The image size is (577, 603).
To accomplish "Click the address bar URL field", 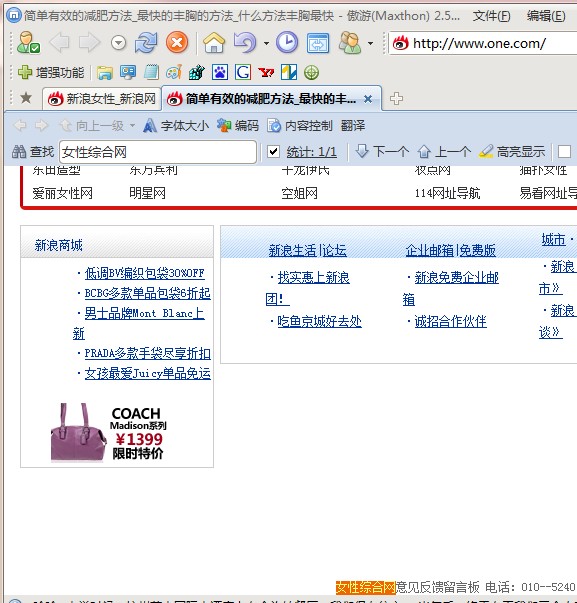I will (483, 43).
